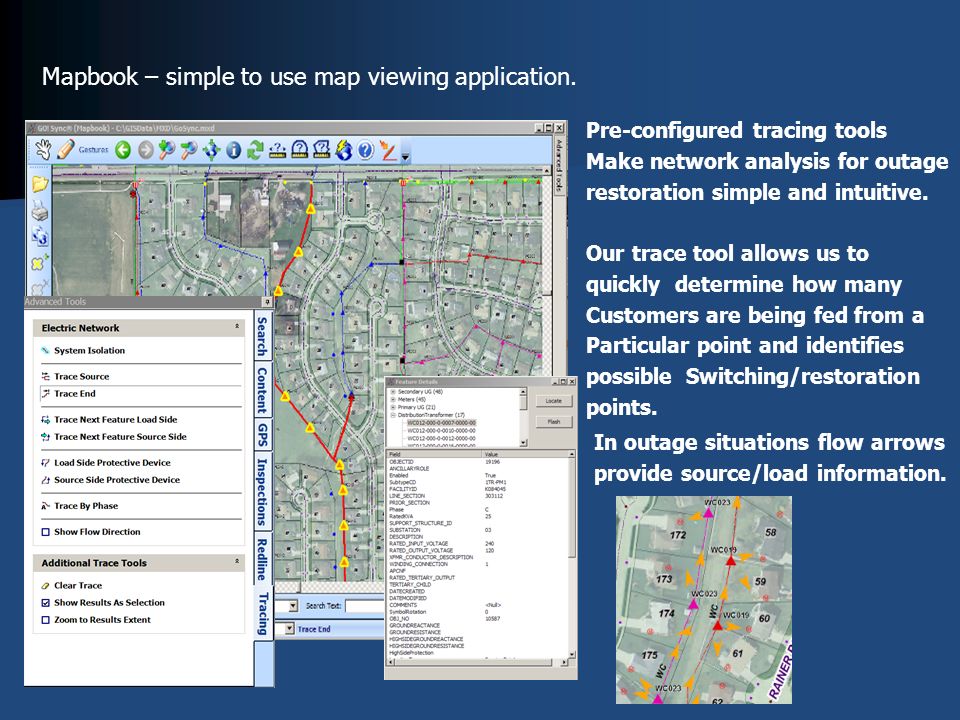Click the blue sync arrows sidebar icon
960x720 pixels.
(40, 236)
